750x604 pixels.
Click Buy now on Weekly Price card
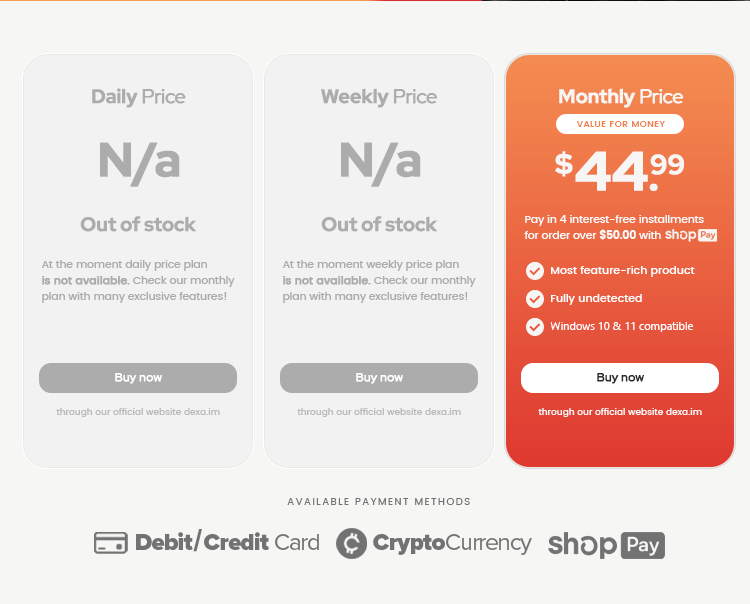[379, 378]
